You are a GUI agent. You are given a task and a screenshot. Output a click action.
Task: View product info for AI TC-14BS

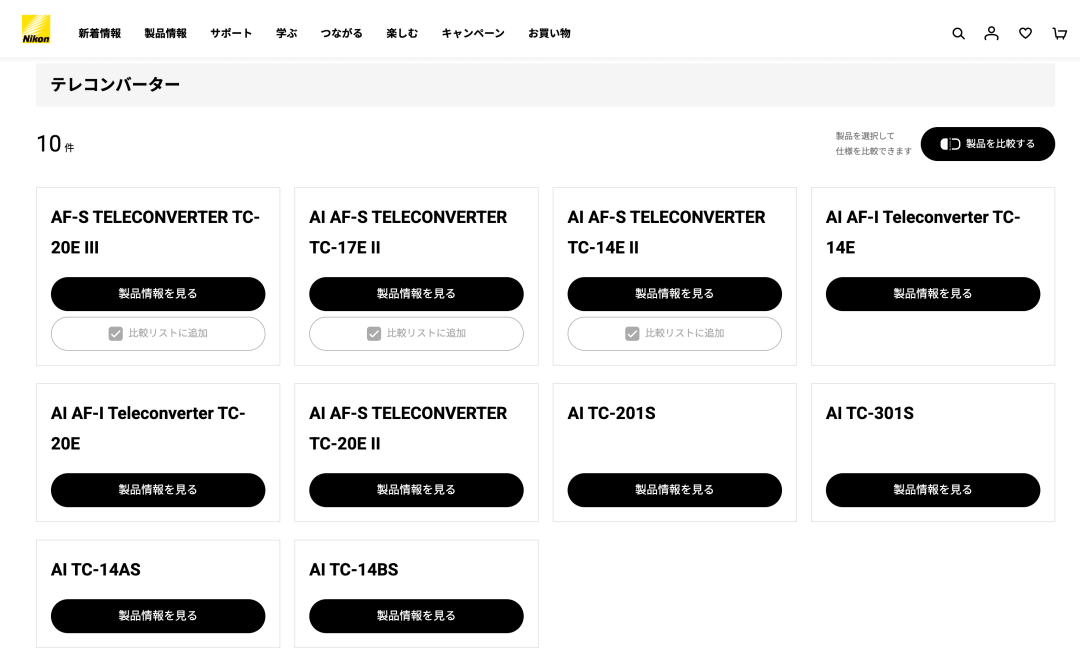click(416, 616)
